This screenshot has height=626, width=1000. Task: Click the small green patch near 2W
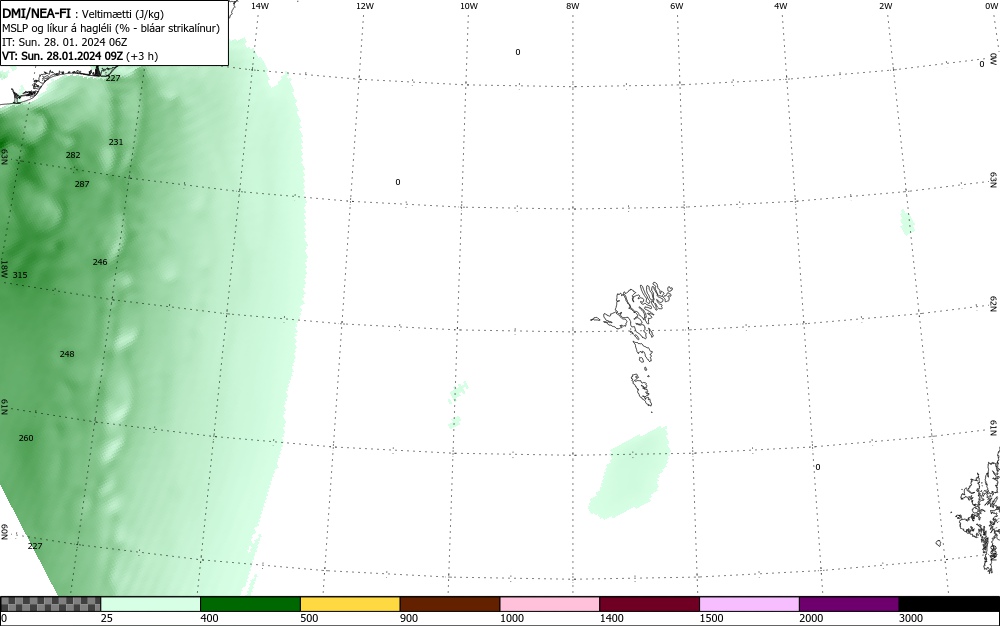tap(907, 222)
